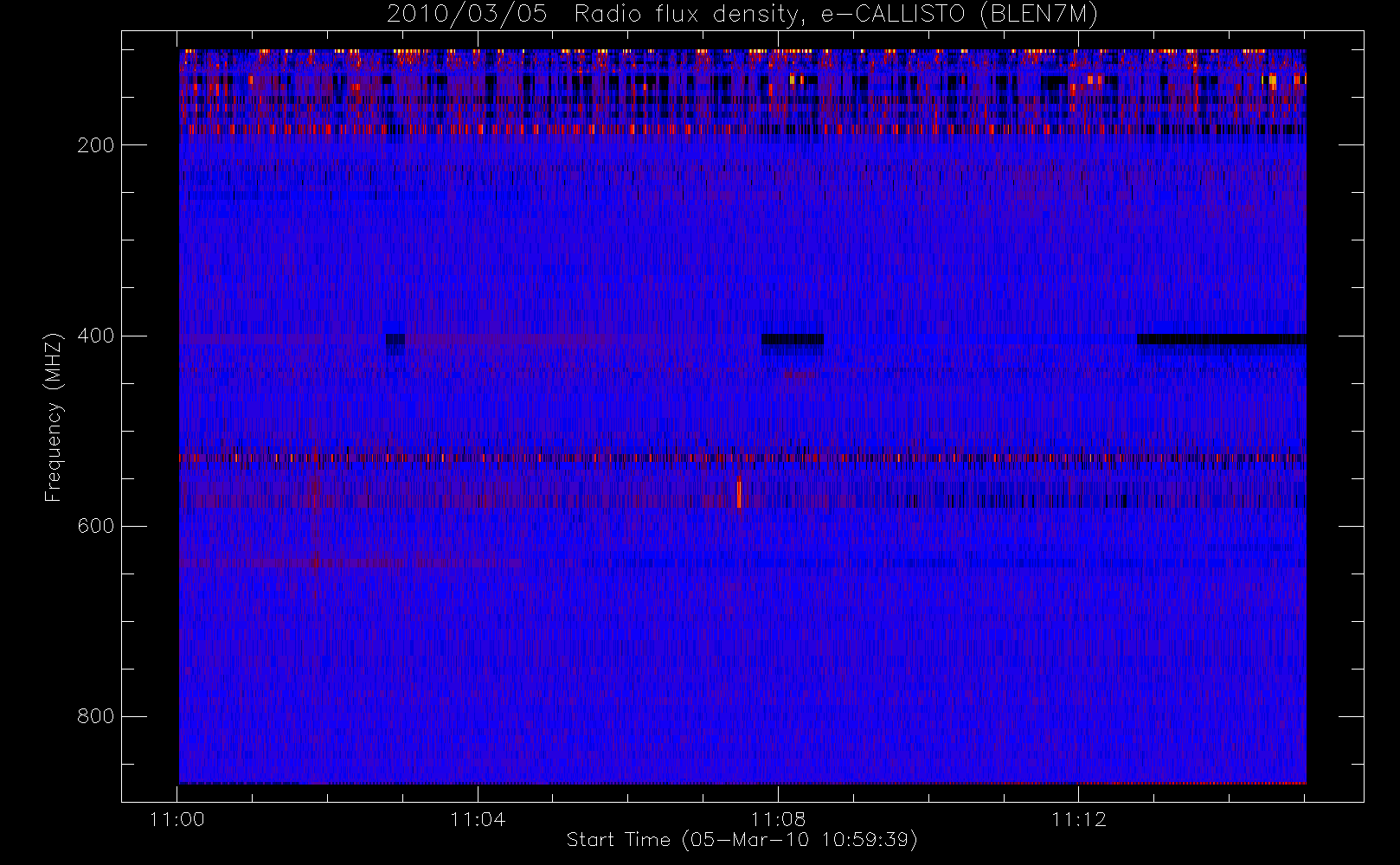Click the 11:04 time tick label
1400x865 pixels.
click(478, 819)
